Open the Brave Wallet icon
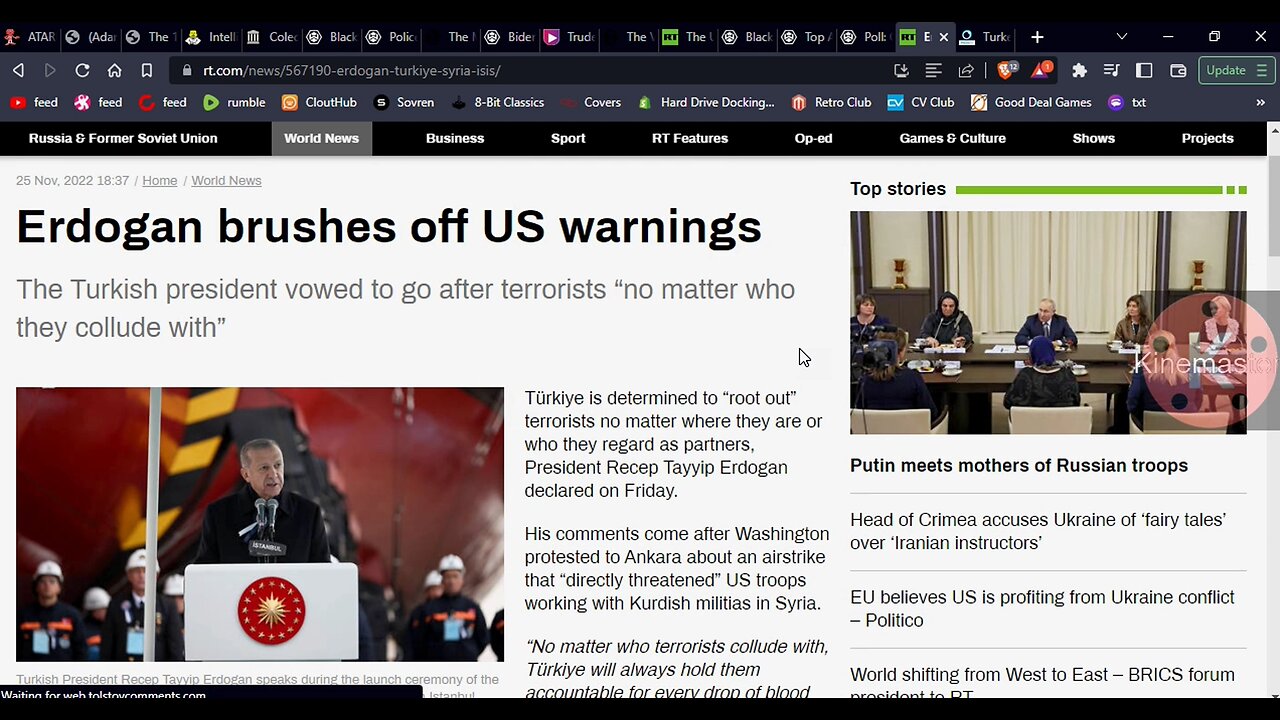Image resolution: width=1280 pixels, height=720 pixels. [x=1178, y=71]
